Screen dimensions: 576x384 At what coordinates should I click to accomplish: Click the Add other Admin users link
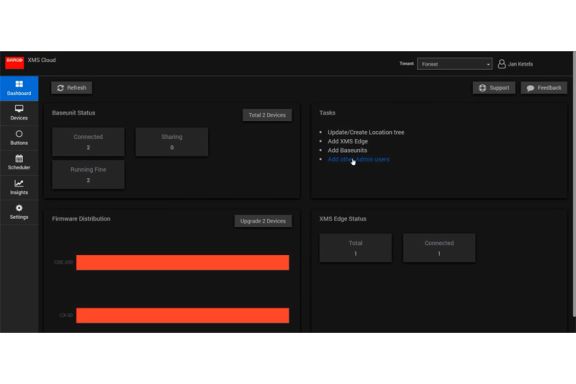359,159
